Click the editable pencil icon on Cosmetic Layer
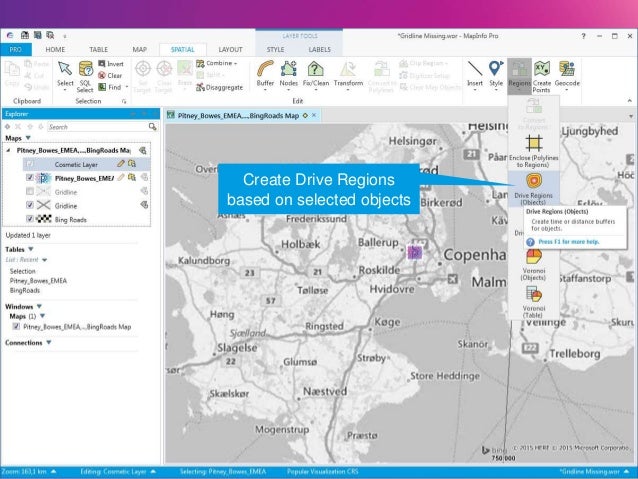Viewport: 638px width, 479px height. point(120,164)
